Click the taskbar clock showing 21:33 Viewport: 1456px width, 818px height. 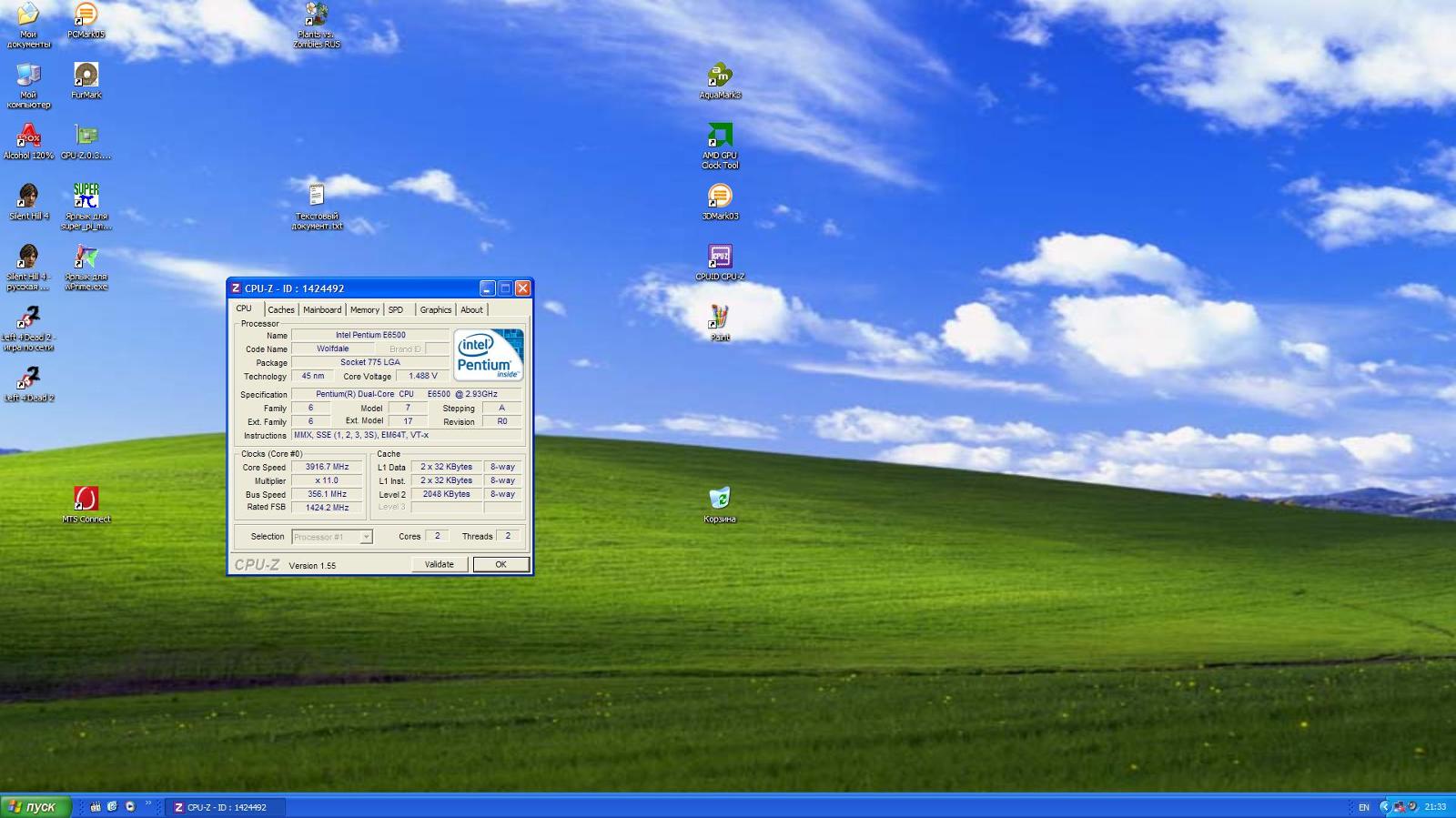[x=1435, y=806]
